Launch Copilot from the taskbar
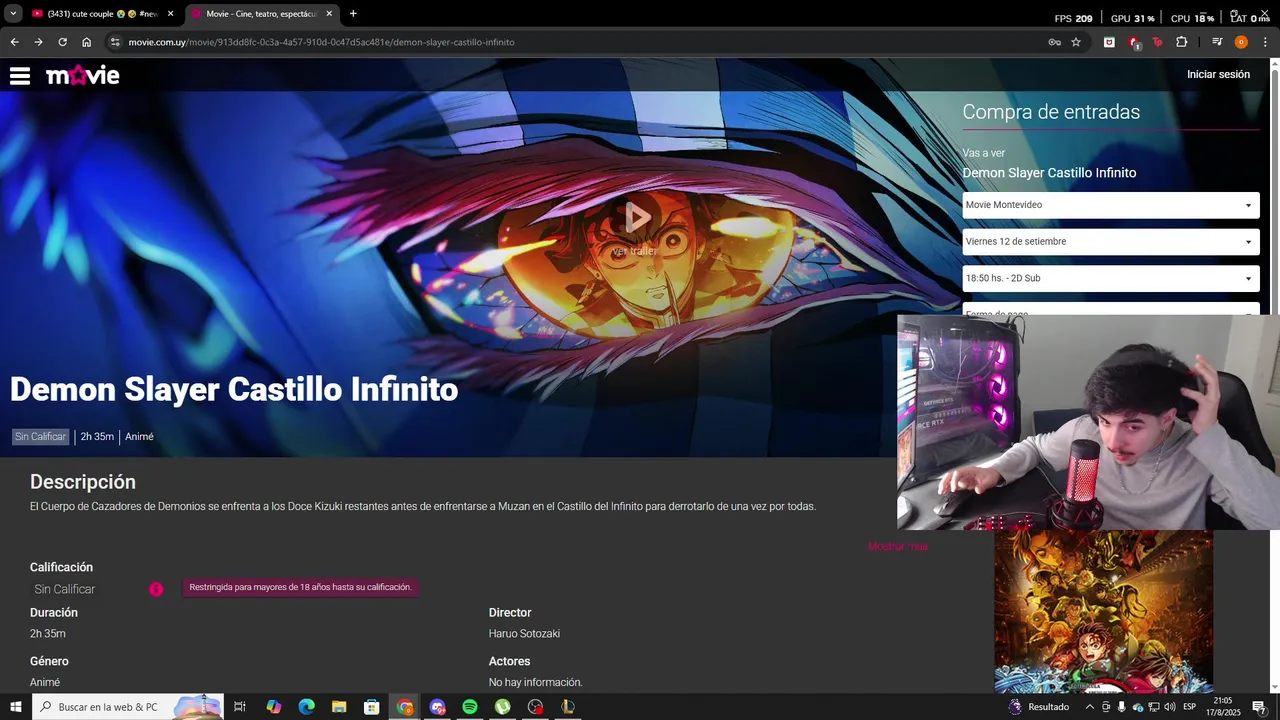Image resolution: width=1280 pixels, height=720 pixels. pos(274,707)
